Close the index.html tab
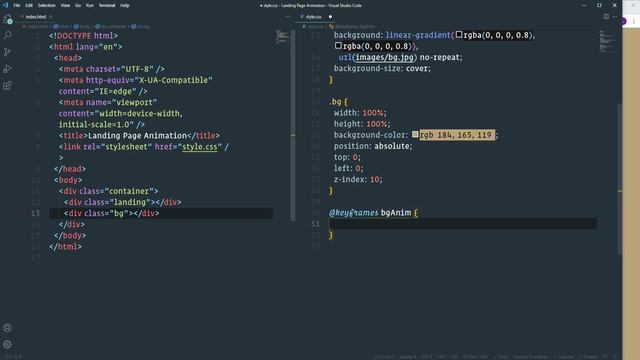 tap(51, 17)
